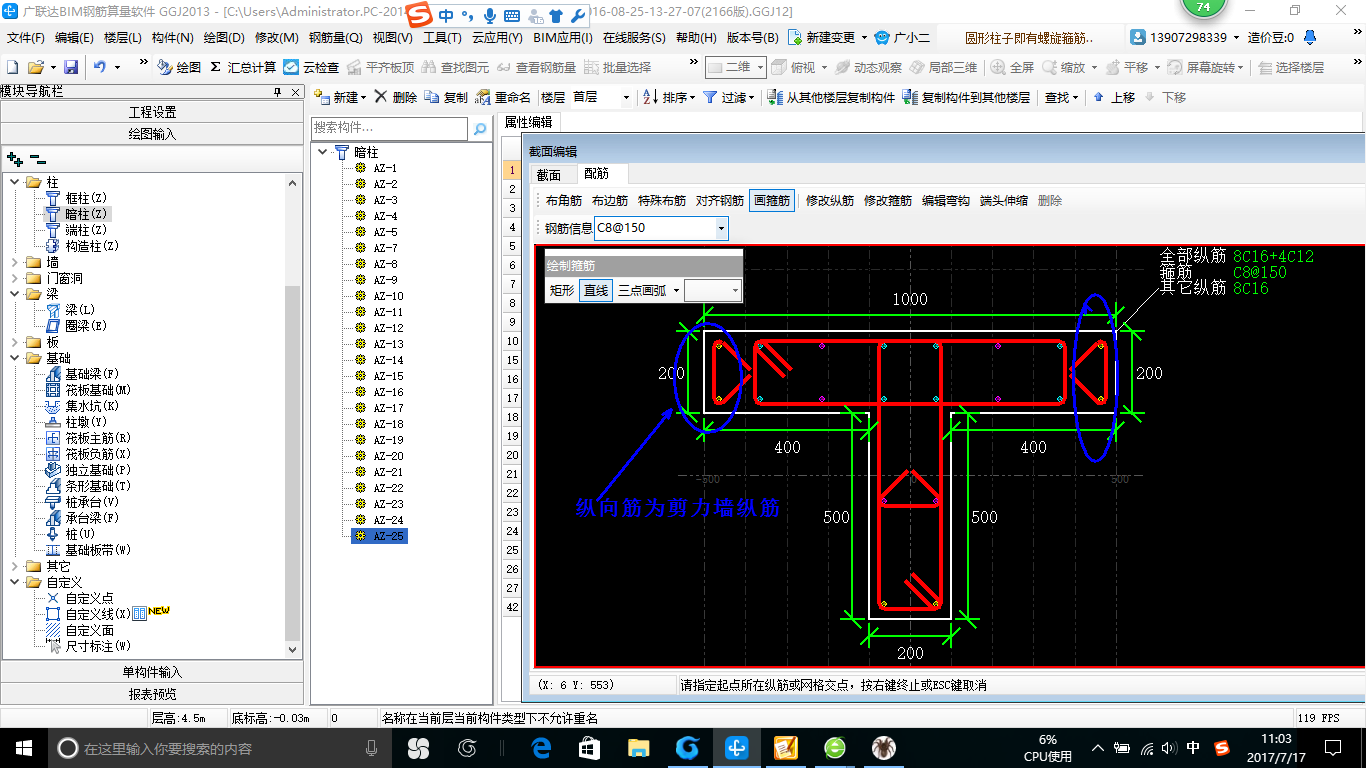Select AZ-10 in component list
Image resolution: width=1366 pixels, height=768 pixels.
tap(389, 296)
